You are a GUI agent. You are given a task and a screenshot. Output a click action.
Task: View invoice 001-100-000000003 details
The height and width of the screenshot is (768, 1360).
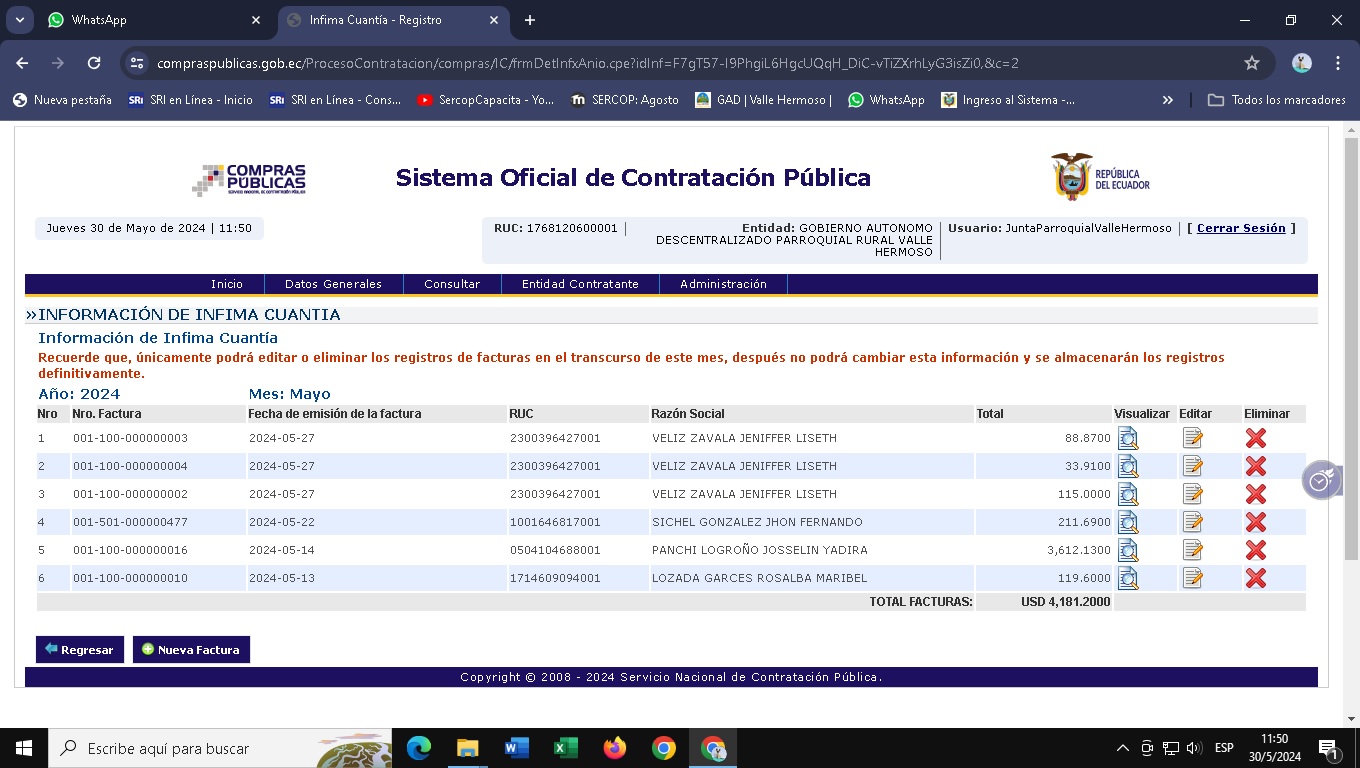(1127, 438)
